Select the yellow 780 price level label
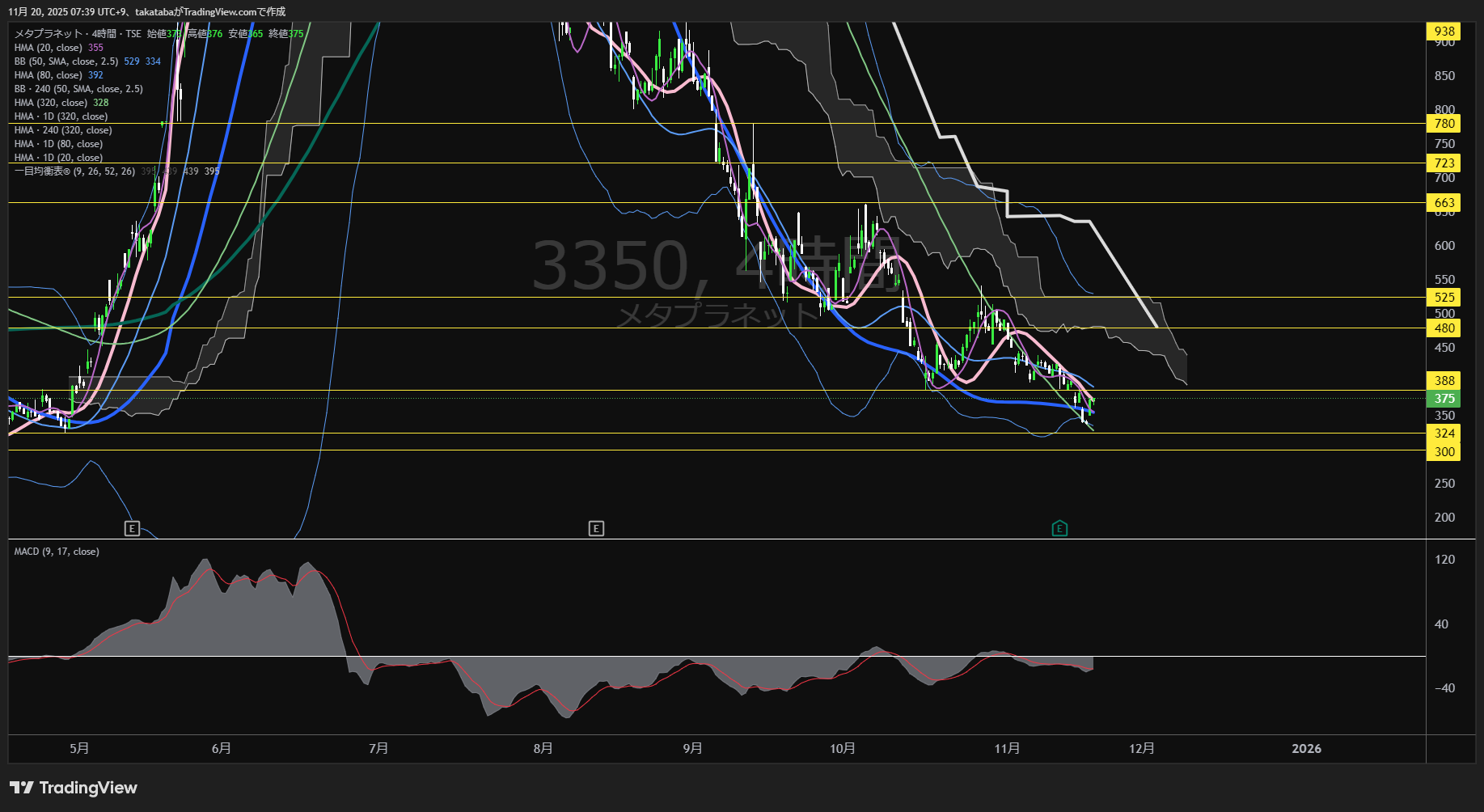This screenshot has height=812, width=1484. point(1444,124)
